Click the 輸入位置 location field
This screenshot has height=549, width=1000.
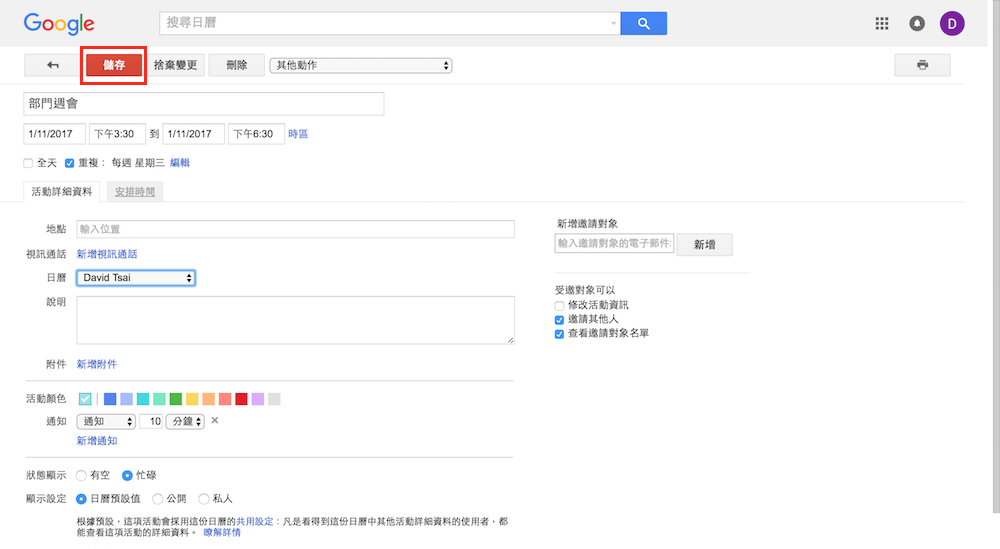point(295,229)
